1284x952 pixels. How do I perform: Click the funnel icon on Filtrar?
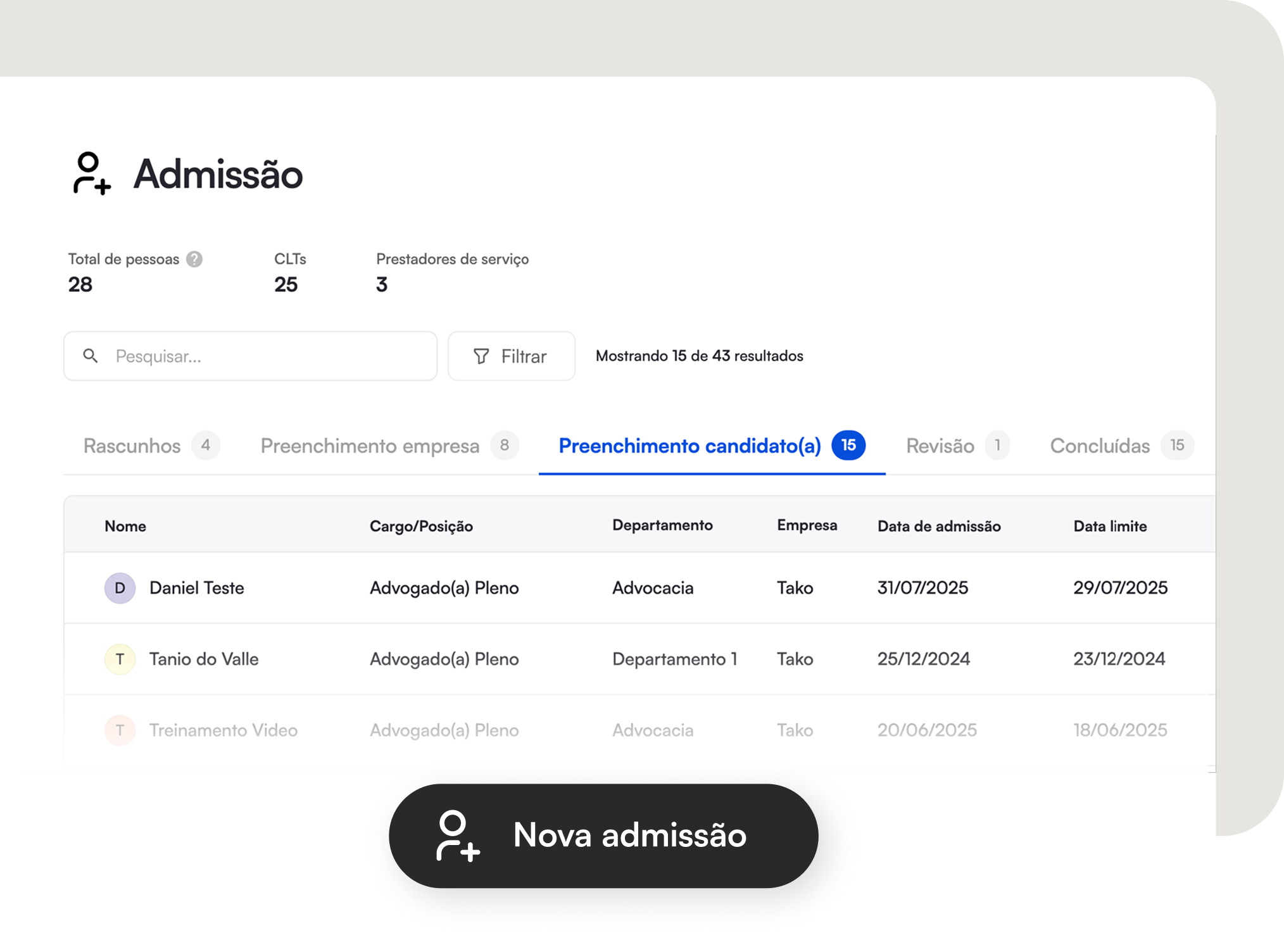pyautogui.click(x=481, y=356)
